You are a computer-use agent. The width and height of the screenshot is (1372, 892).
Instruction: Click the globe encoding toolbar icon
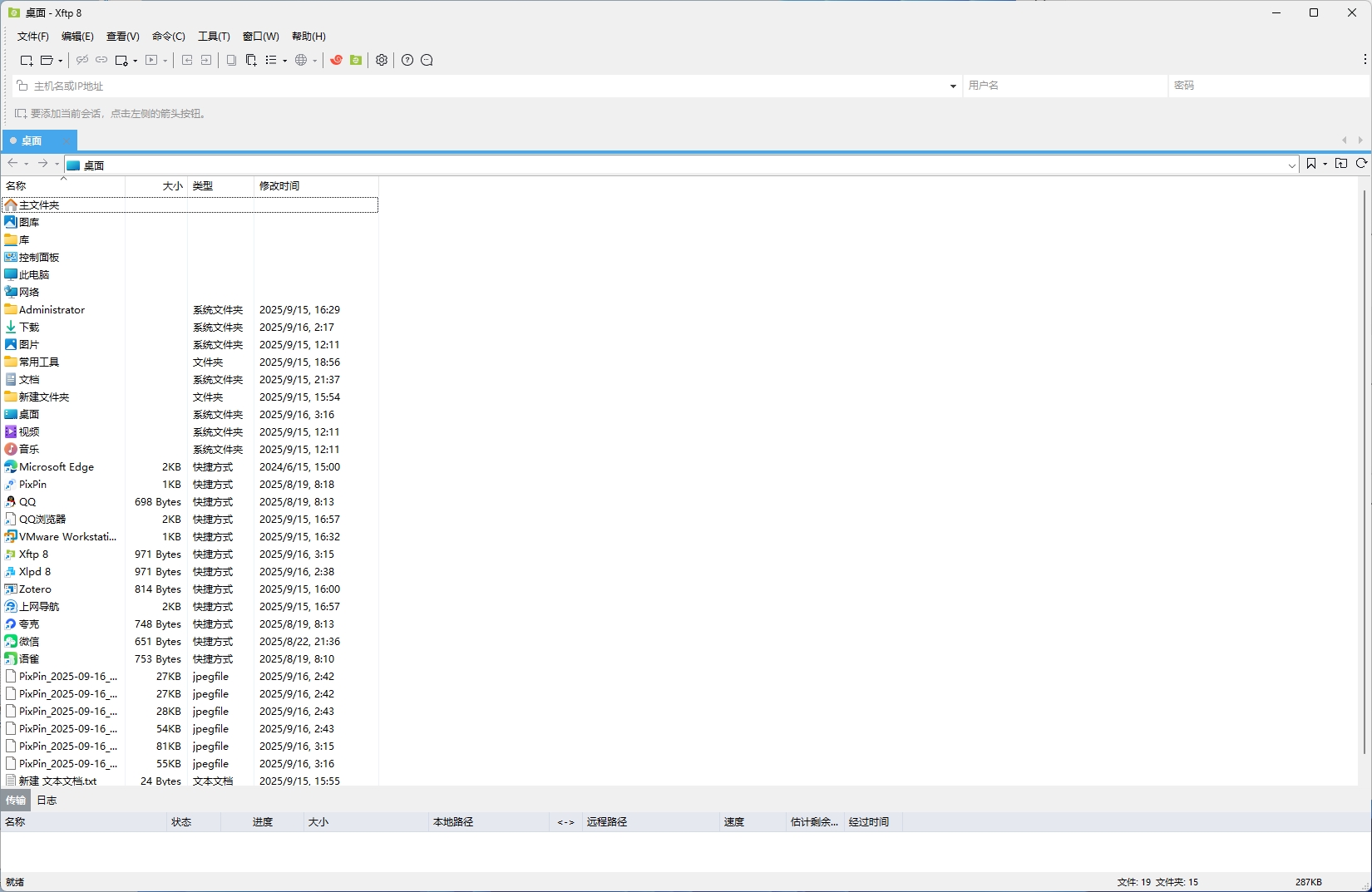301,60
